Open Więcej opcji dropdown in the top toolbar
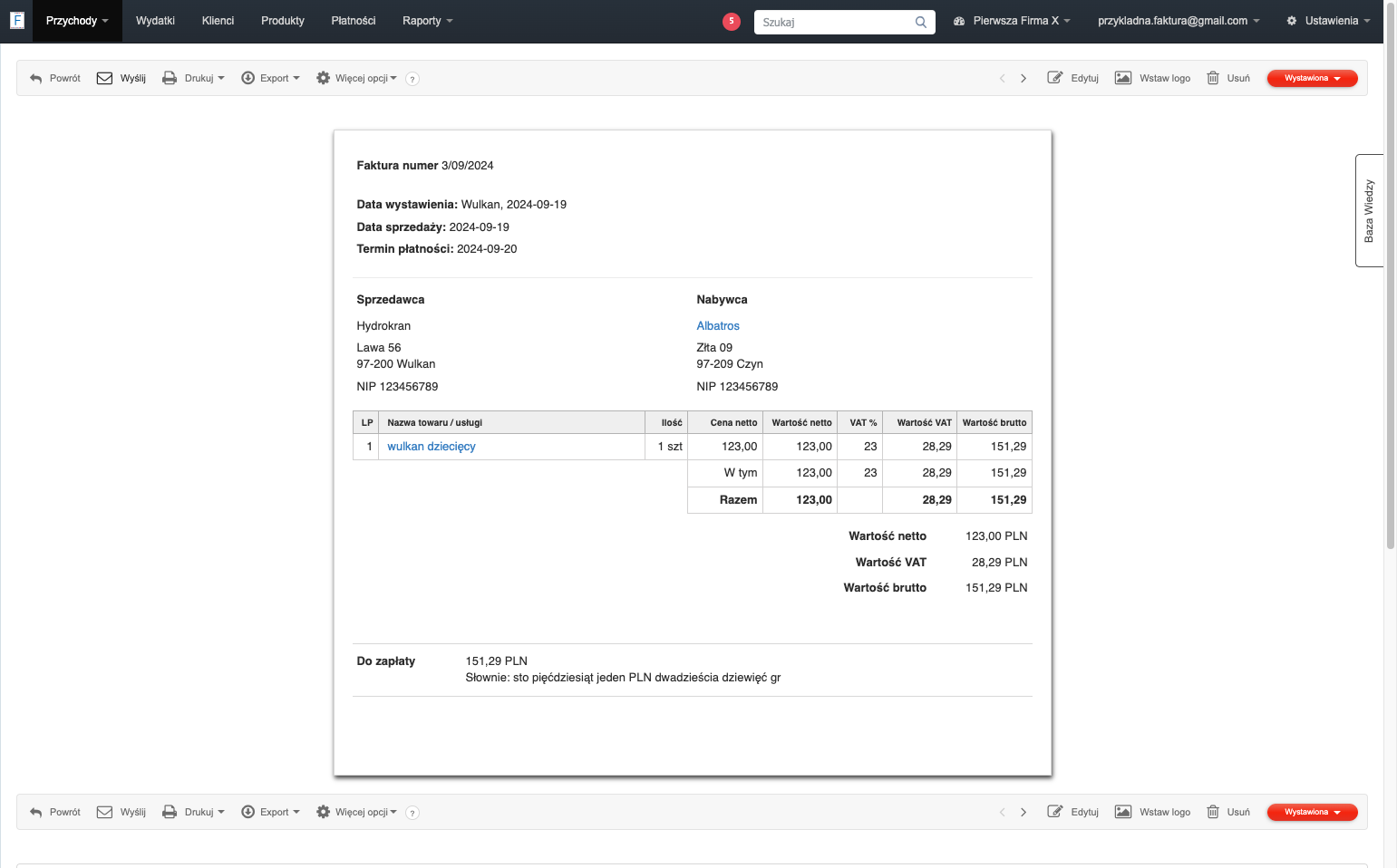This screenshot has height=868, width=1397. coord(356,79)
